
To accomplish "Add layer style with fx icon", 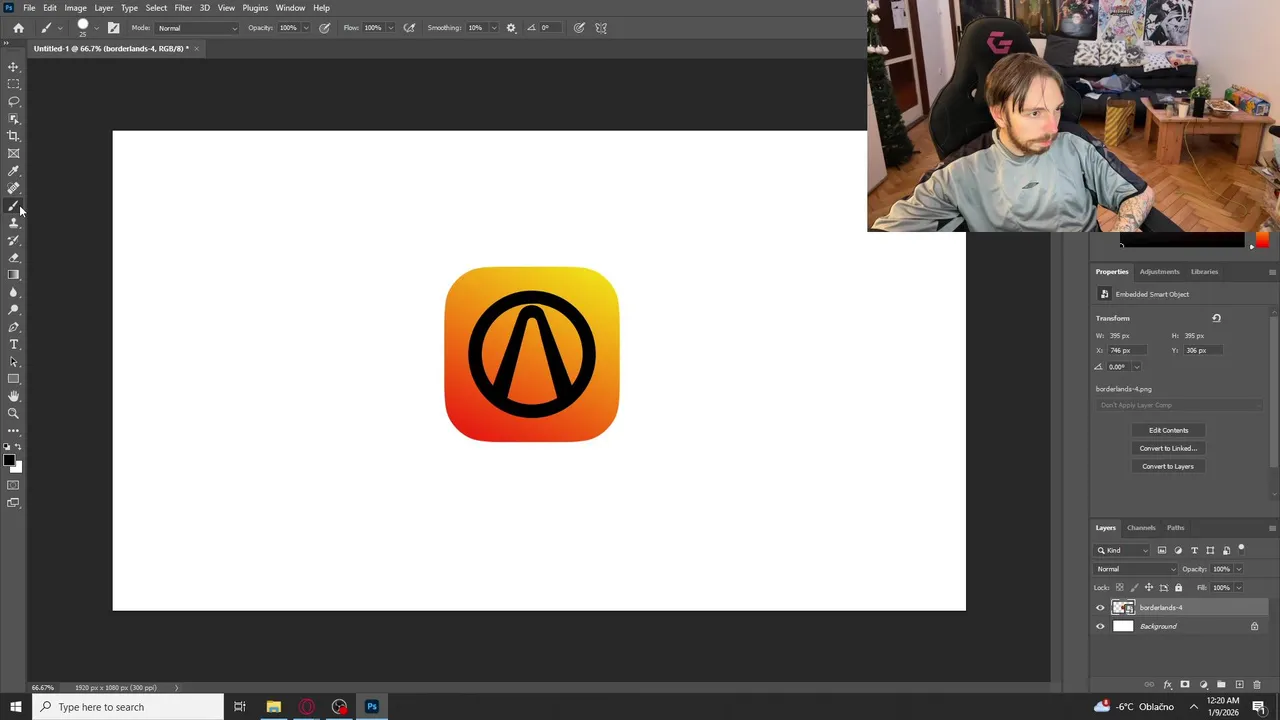I will click(x=1167, y=685).
